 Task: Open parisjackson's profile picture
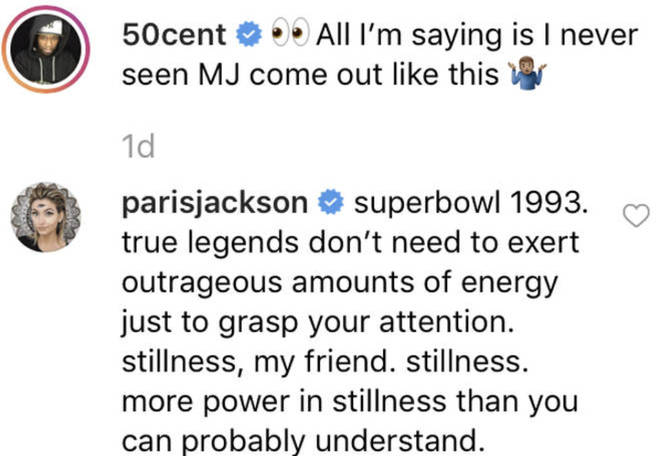46,217
